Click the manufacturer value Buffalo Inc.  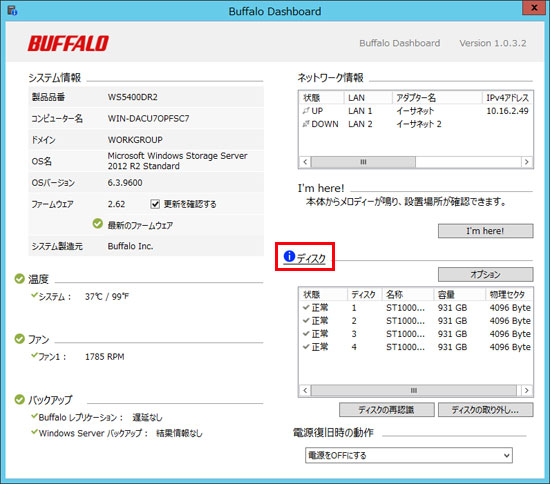click(130, 246)
